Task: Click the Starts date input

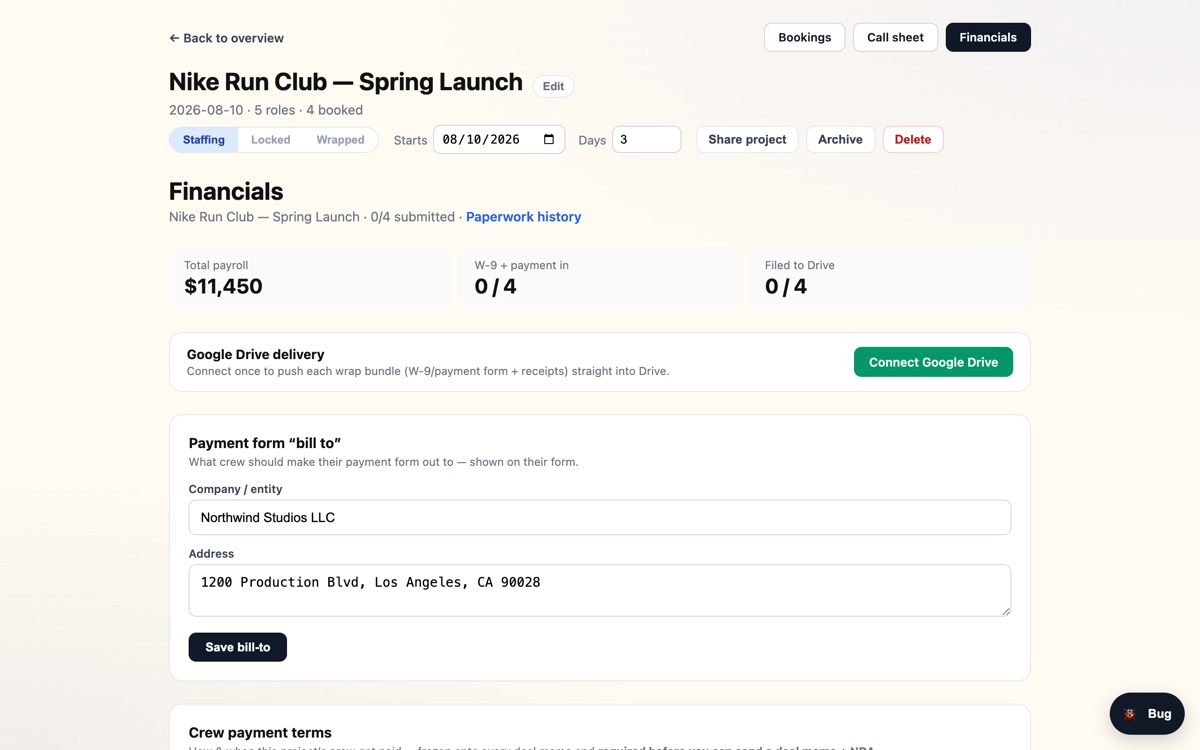Action: [499, 139]
